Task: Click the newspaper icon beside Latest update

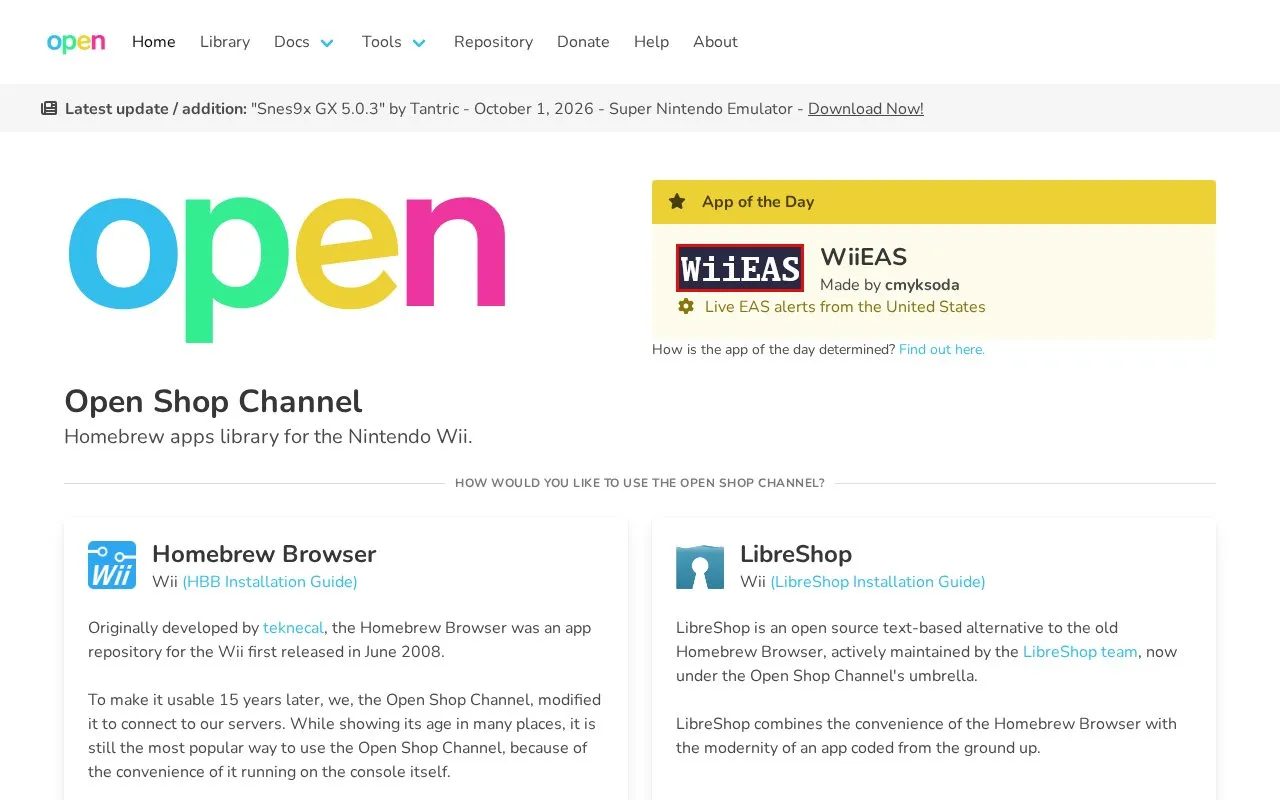Action: click(49, 108)
